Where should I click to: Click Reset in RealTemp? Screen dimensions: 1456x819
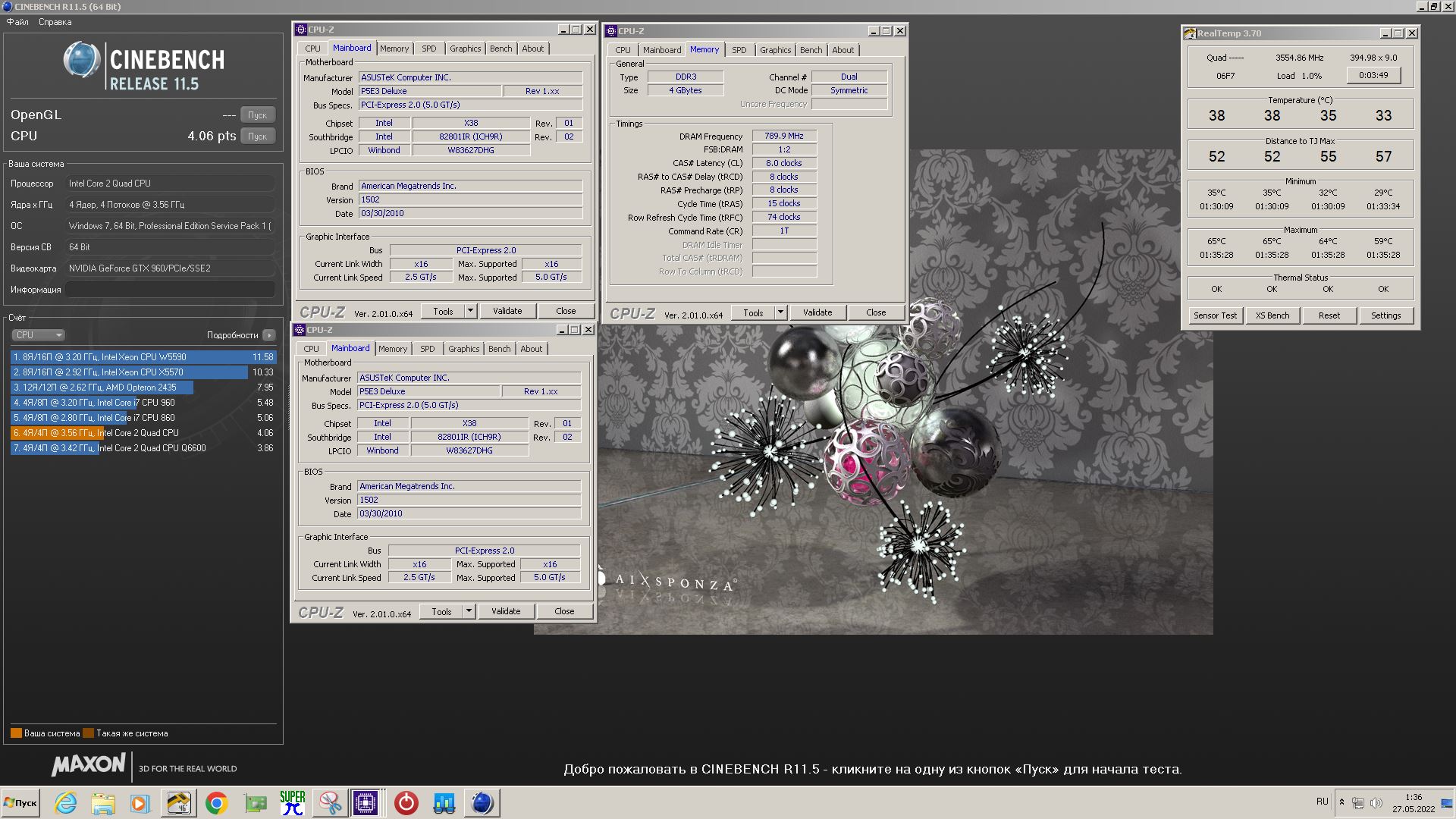click(x=1329, y=315)
